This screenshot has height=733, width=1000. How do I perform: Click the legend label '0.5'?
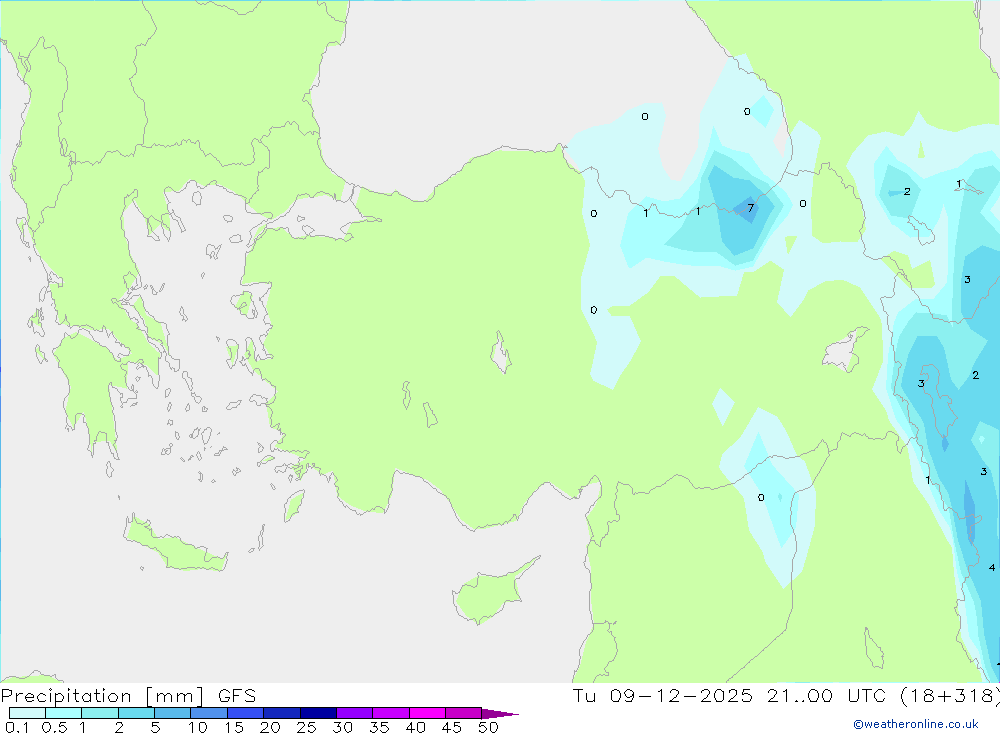(54, 727)
